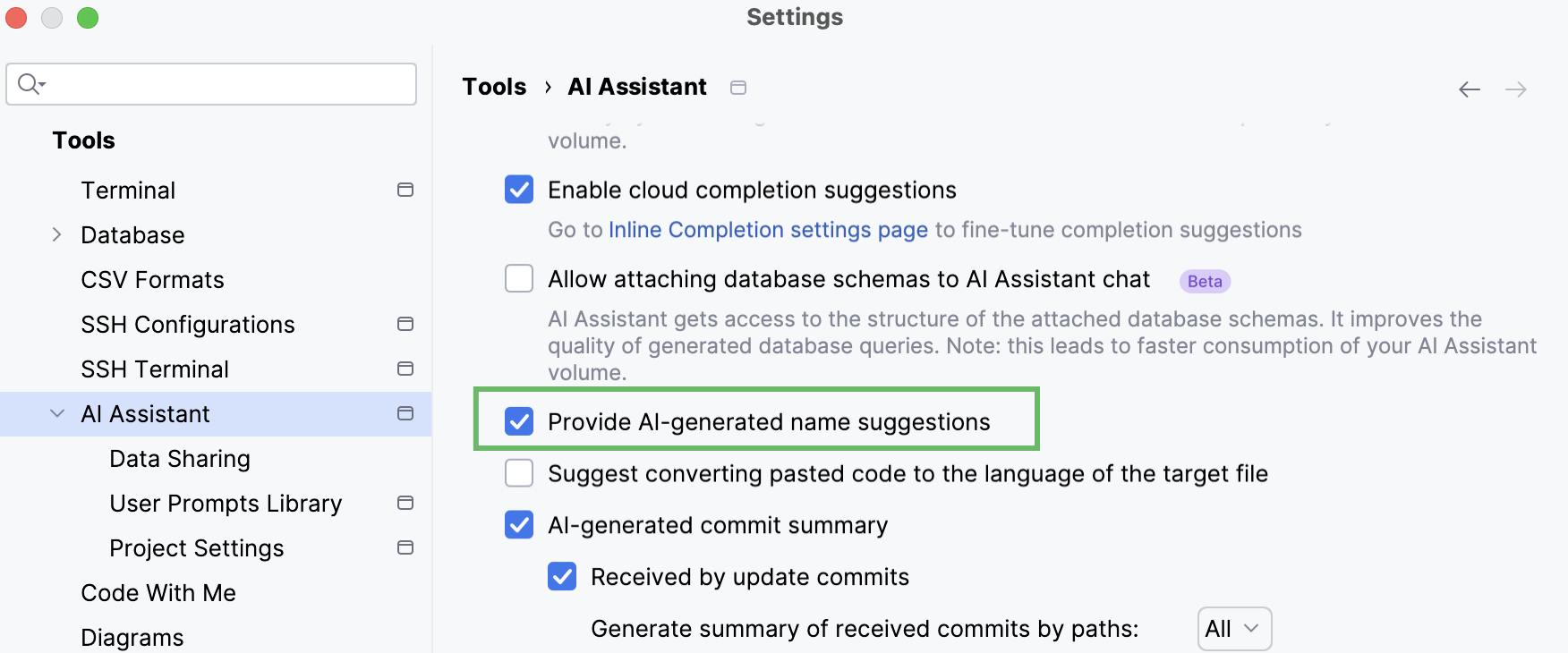Click the project-level icon beside SSH Configurations
The image size is (1568, 653).
click(405, 324)
